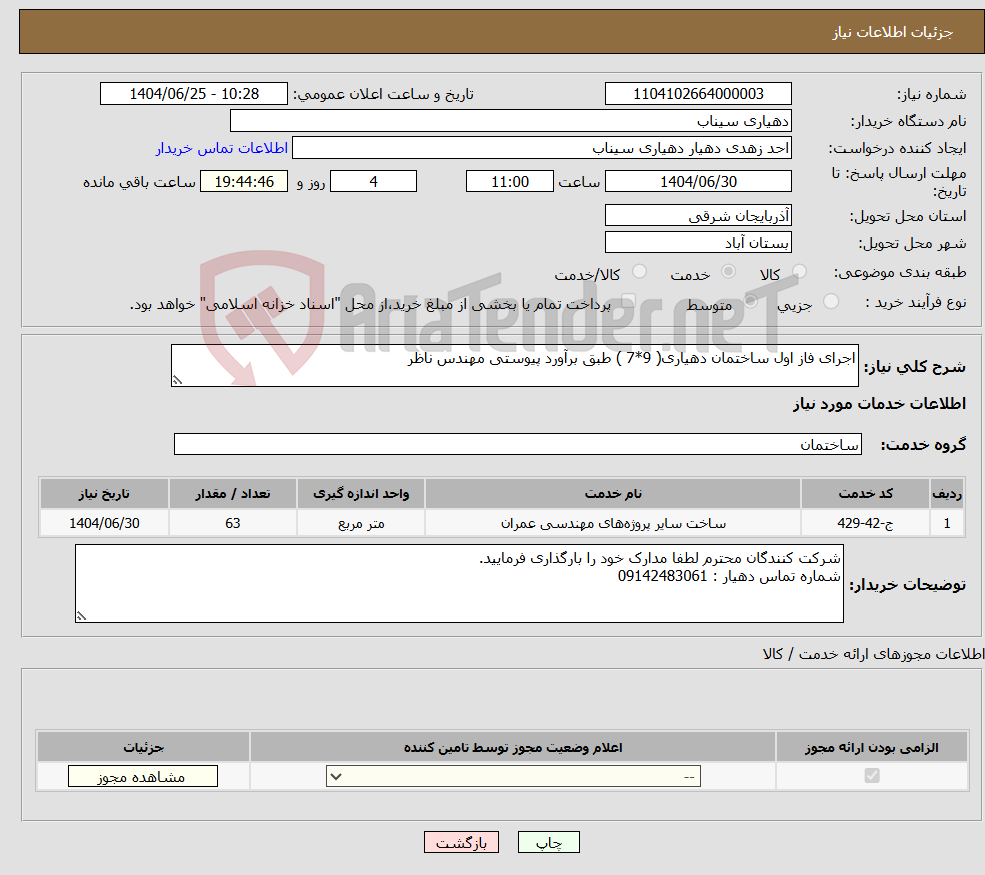985x875 pixels.
Task: Click the general description text area
Action: click(x=514, y=365)
